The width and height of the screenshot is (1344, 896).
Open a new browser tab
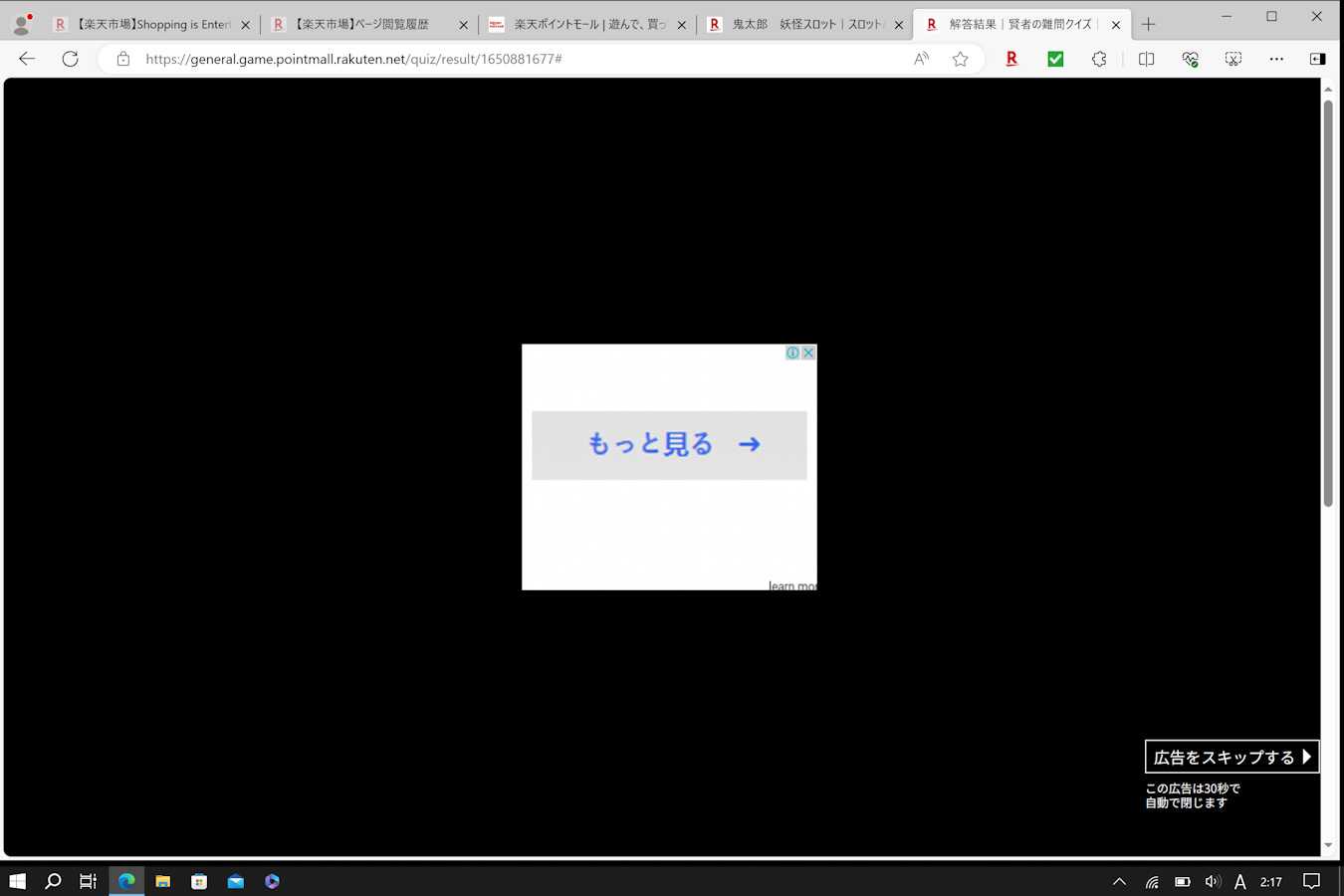1148,24
